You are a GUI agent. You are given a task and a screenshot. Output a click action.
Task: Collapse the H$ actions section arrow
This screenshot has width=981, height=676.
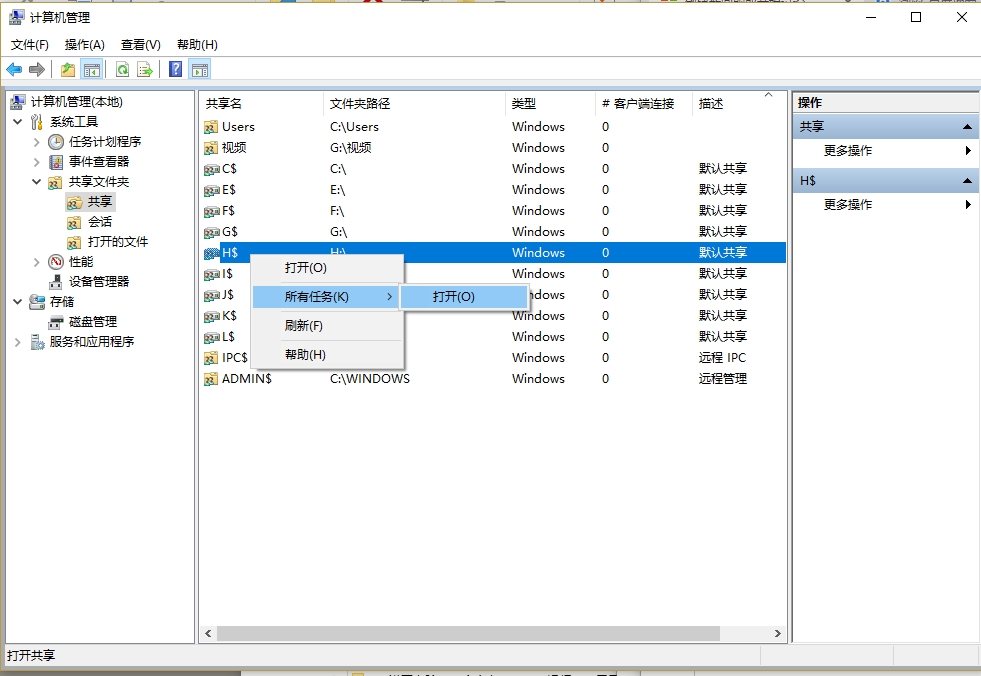pyautogui.click(x=967, y=180)
